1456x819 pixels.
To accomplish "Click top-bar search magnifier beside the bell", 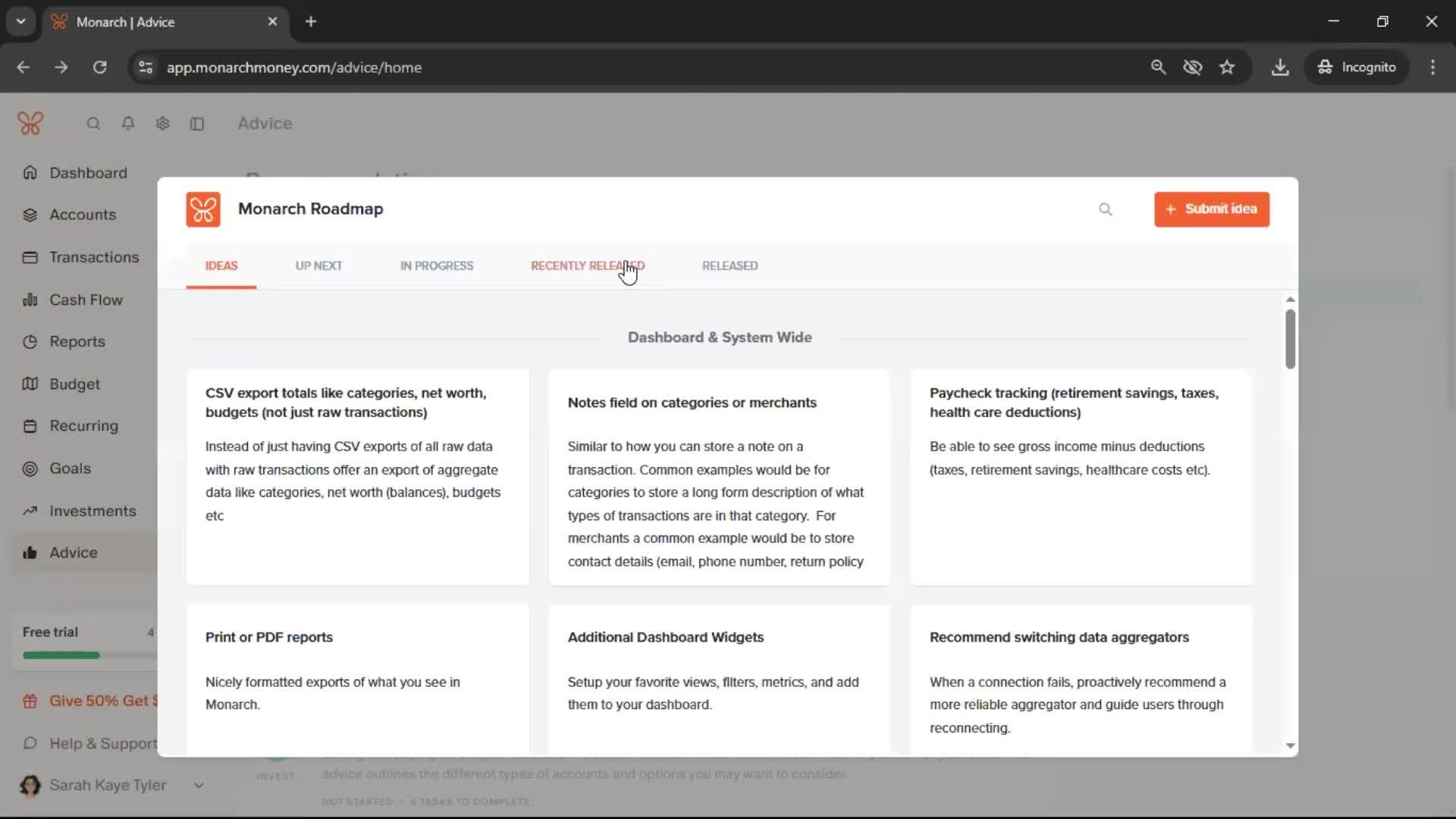I will pos(93,124).
